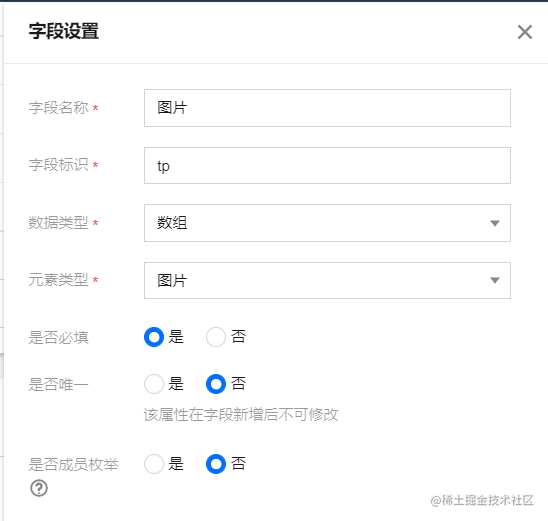This screenshot has height=521, width=548.
Task: Expand the 元素类型 dropdown showing 图片
Action: (327, 280)
